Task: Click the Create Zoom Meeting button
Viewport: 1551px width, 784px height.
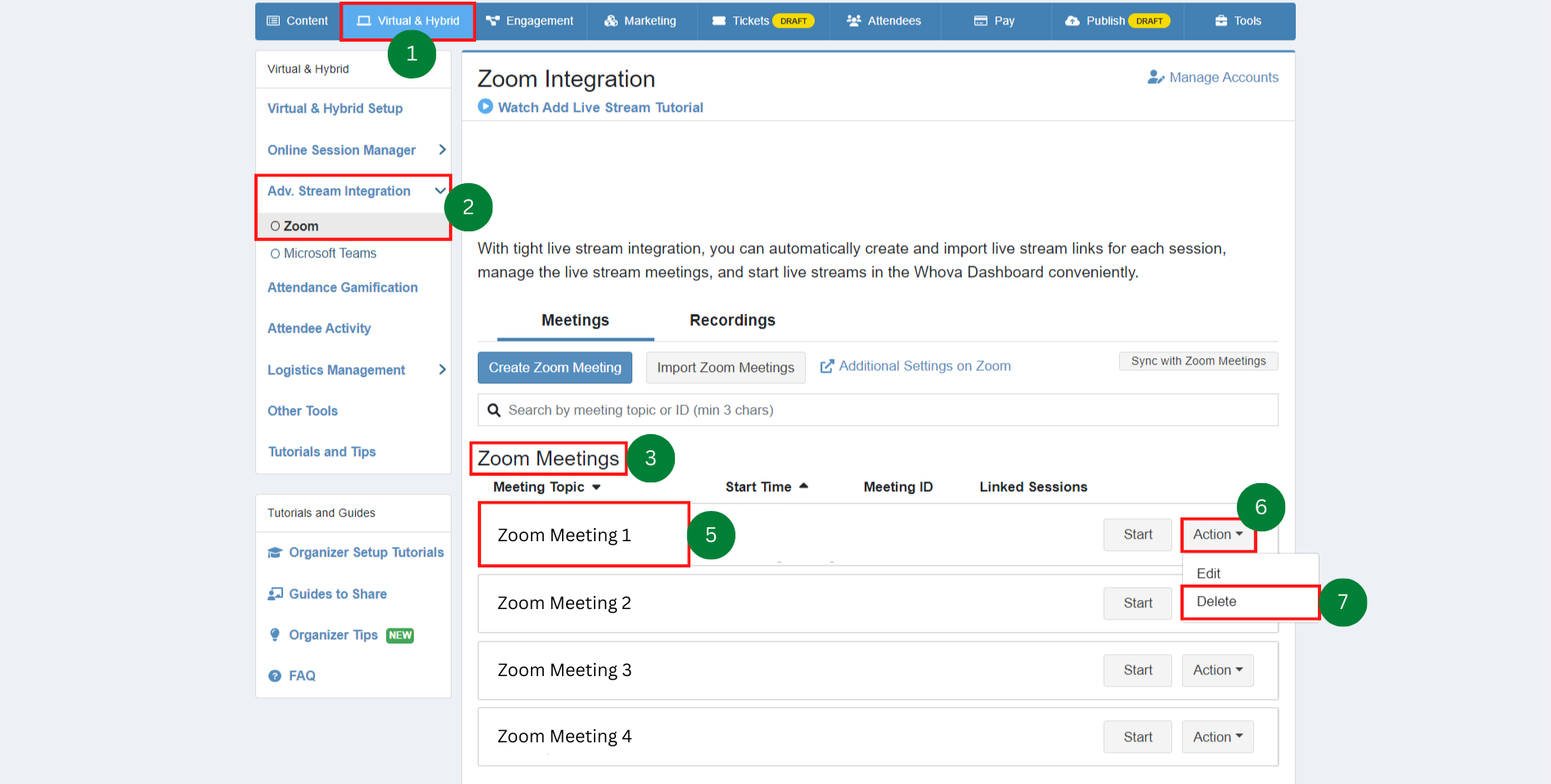Action: coord(554,367)
